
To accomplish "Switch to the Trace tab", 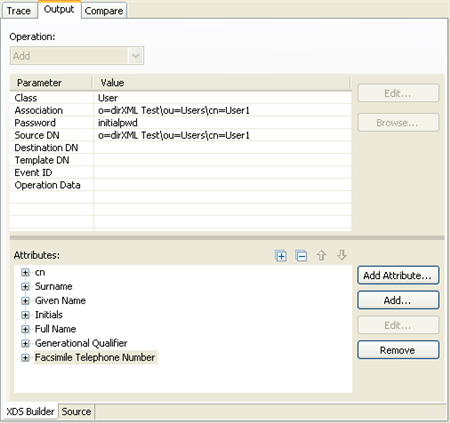I will (x=19, y=11).
